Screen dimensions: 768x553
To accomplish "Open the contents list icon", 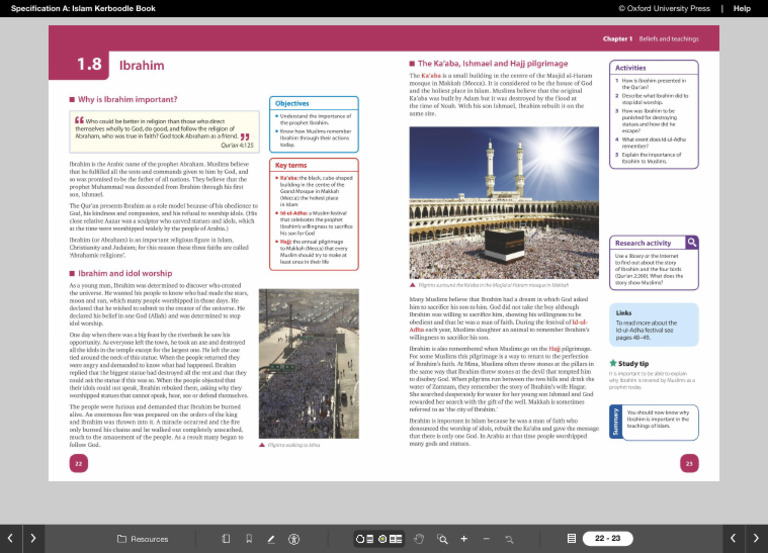I will click(x=571, y=538).
